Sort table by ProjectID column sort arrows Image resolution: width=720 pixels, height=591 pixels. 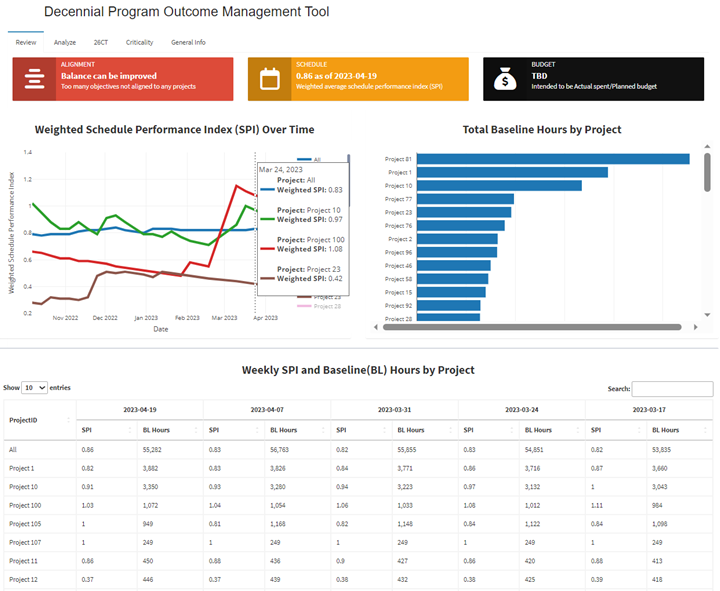[68, 420]
